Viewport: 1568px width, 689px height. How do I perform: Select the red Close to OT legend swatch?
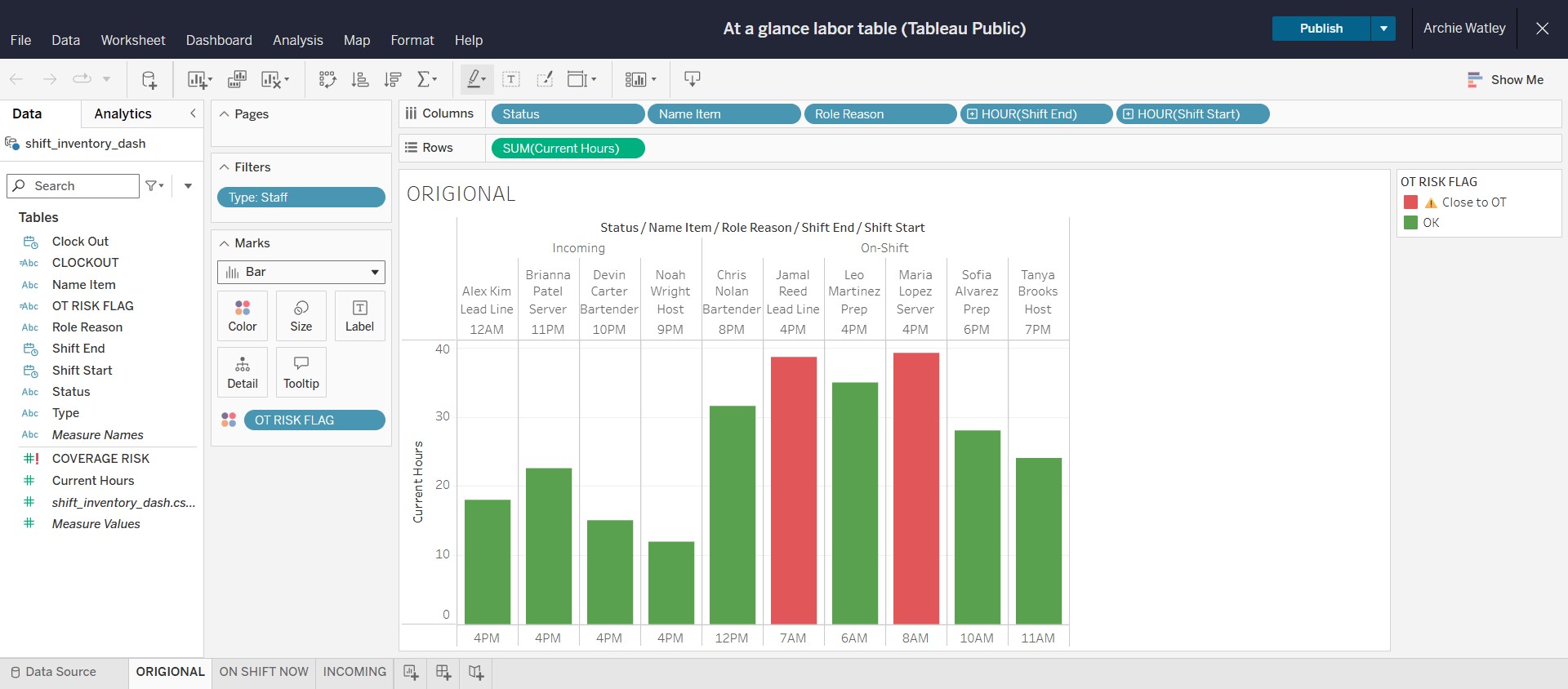[1410, 202]
